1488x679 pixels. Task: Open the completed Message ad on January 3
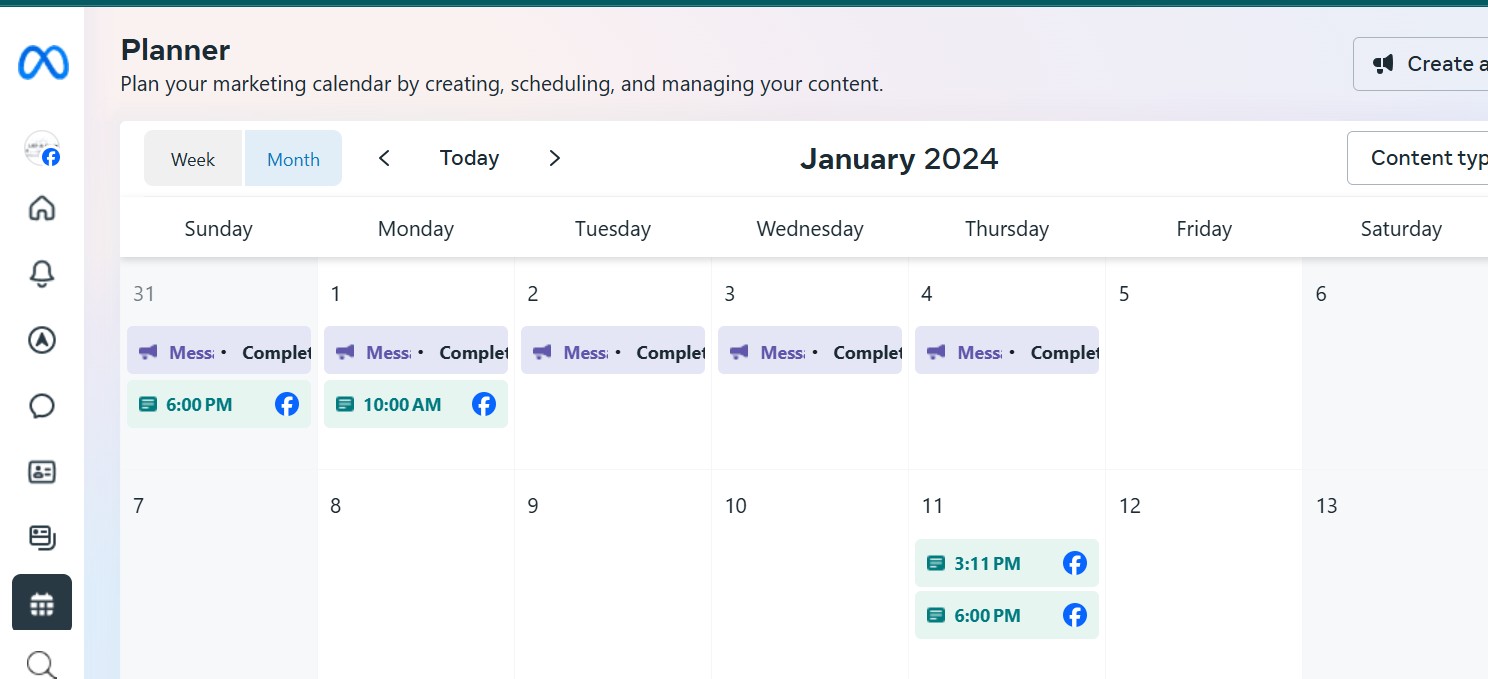pyautogui.click(x=810, y=352)
